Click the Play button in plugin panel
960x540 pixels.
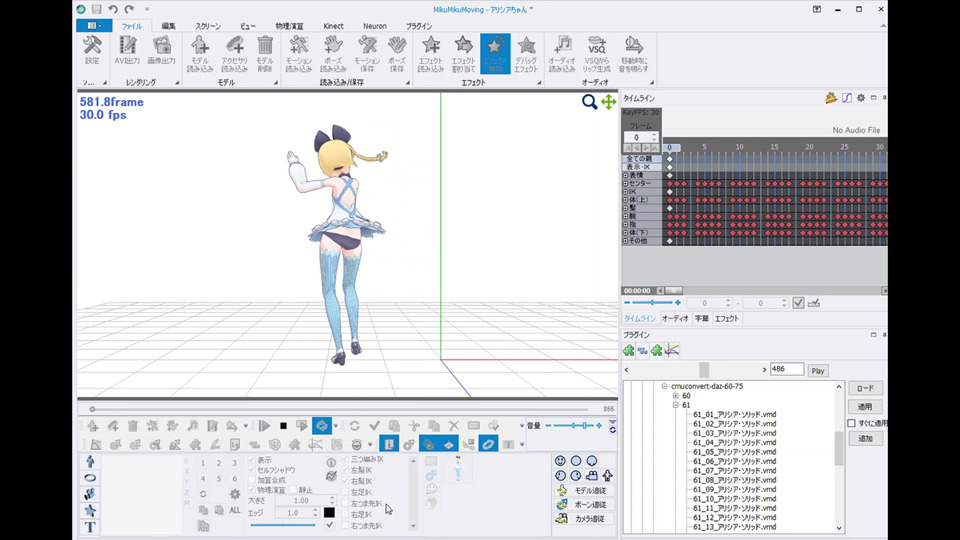click(818, 370)
